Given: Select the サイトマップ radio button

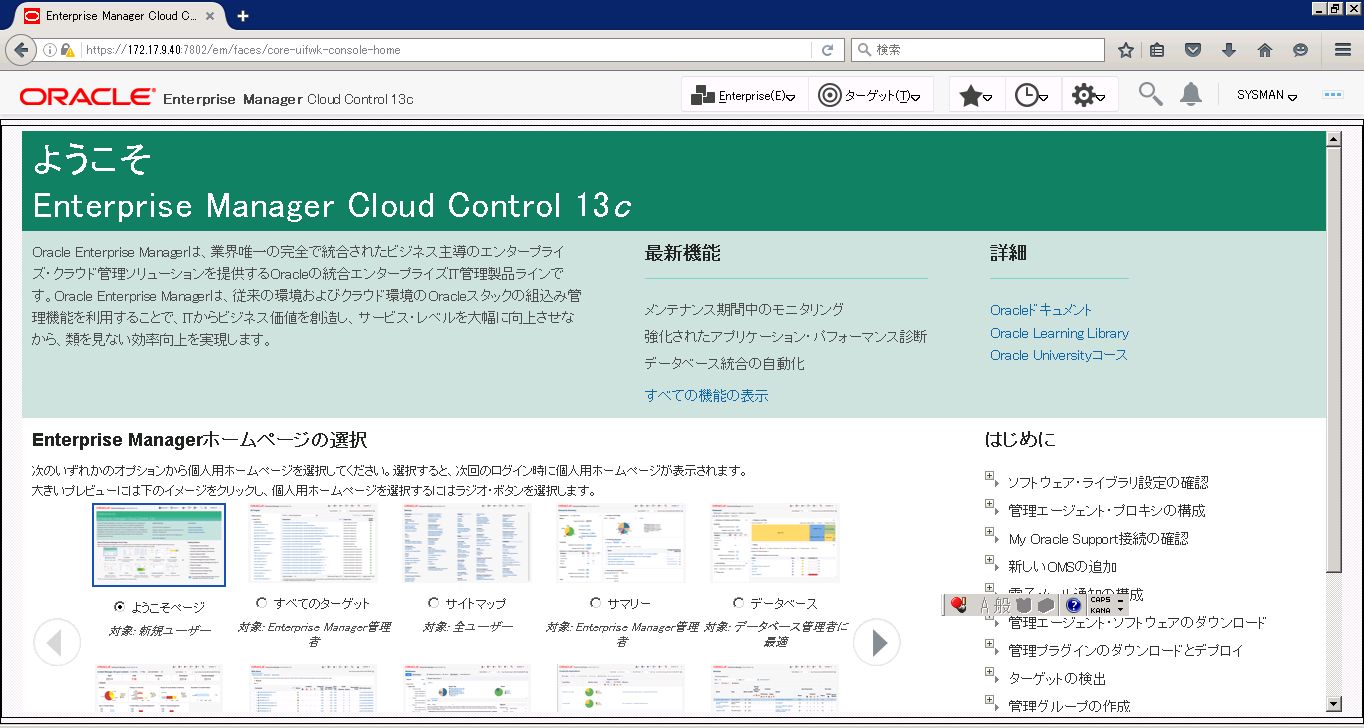Looking at the screenshot, I should (x=433, y=603).
